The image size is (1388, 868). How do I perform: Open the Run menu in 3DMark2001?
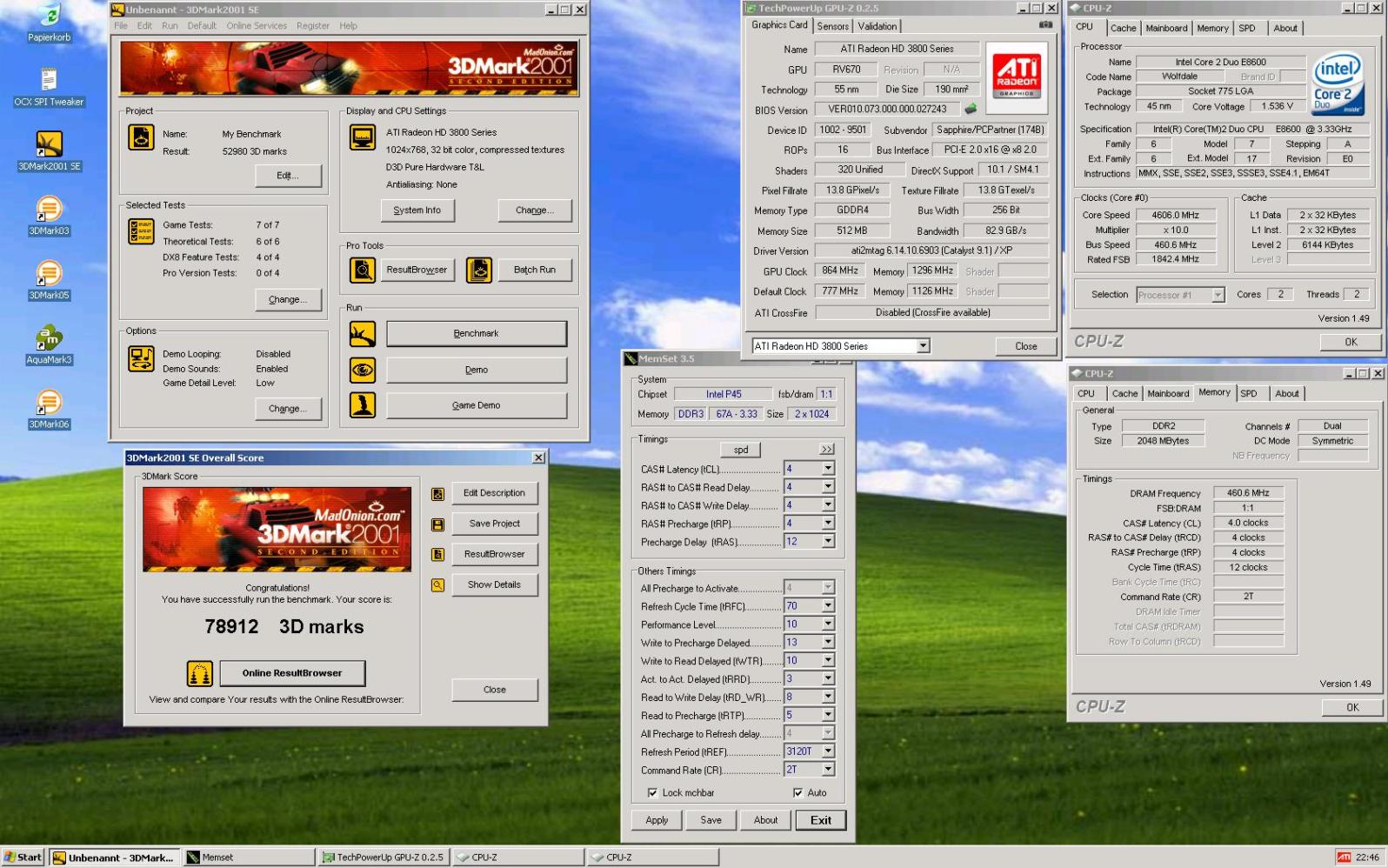tap(170, 26)
